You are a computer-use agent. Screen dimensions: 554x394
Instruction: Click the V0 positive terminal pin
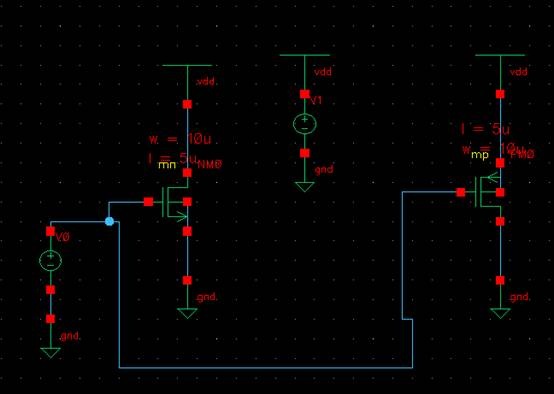51,231
